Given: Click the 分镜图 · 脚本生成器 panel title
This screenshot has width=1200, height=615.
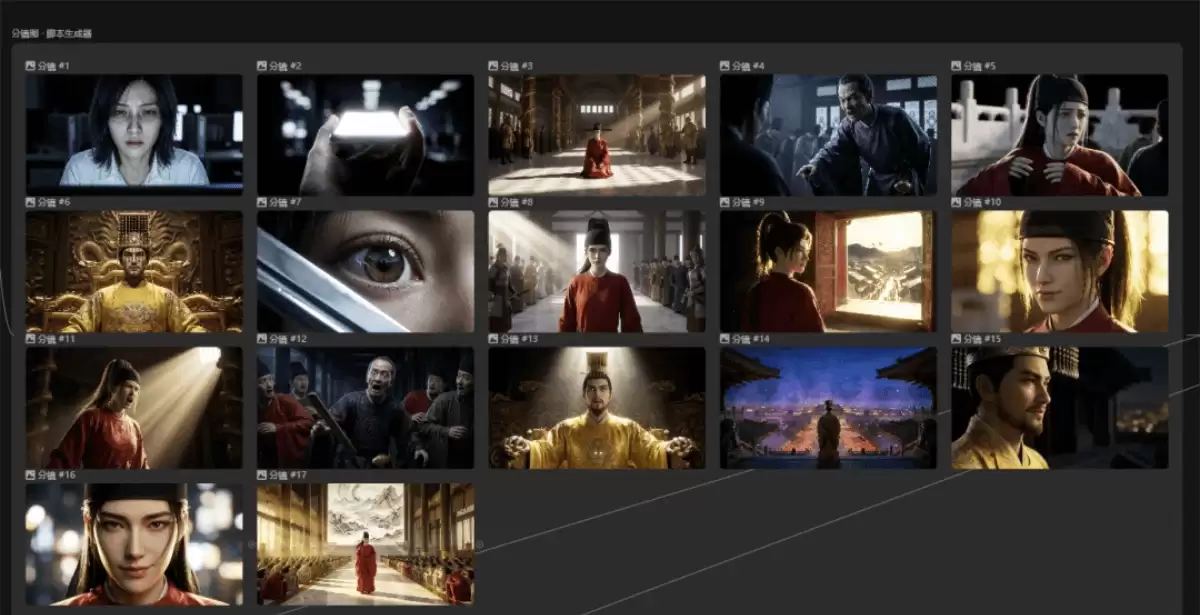Looking at the screenshot, I should [x=52, y=33].
